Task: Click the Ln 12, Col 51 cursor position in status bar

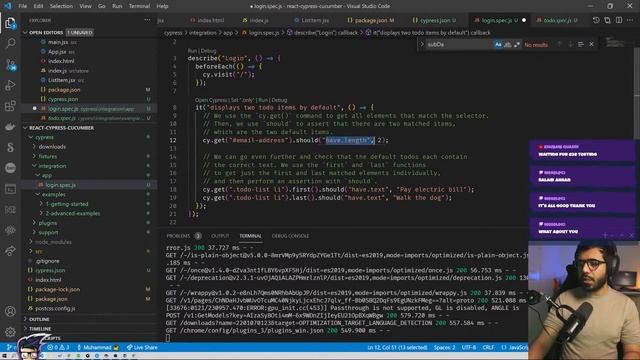Action: point(397,347)
